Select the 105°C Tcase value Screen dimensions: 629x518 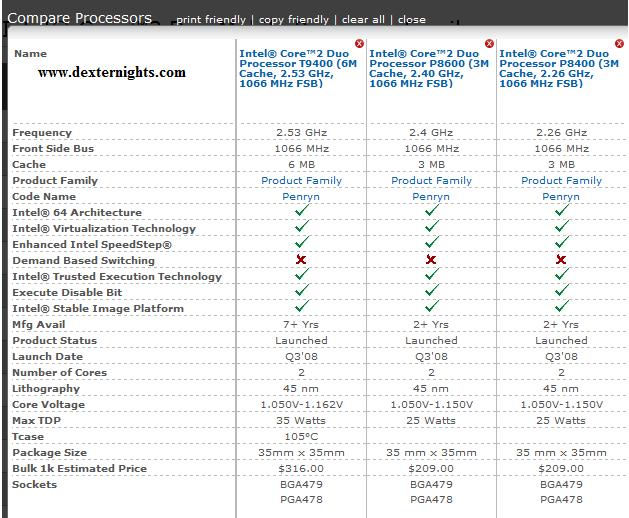click(301, 437)
